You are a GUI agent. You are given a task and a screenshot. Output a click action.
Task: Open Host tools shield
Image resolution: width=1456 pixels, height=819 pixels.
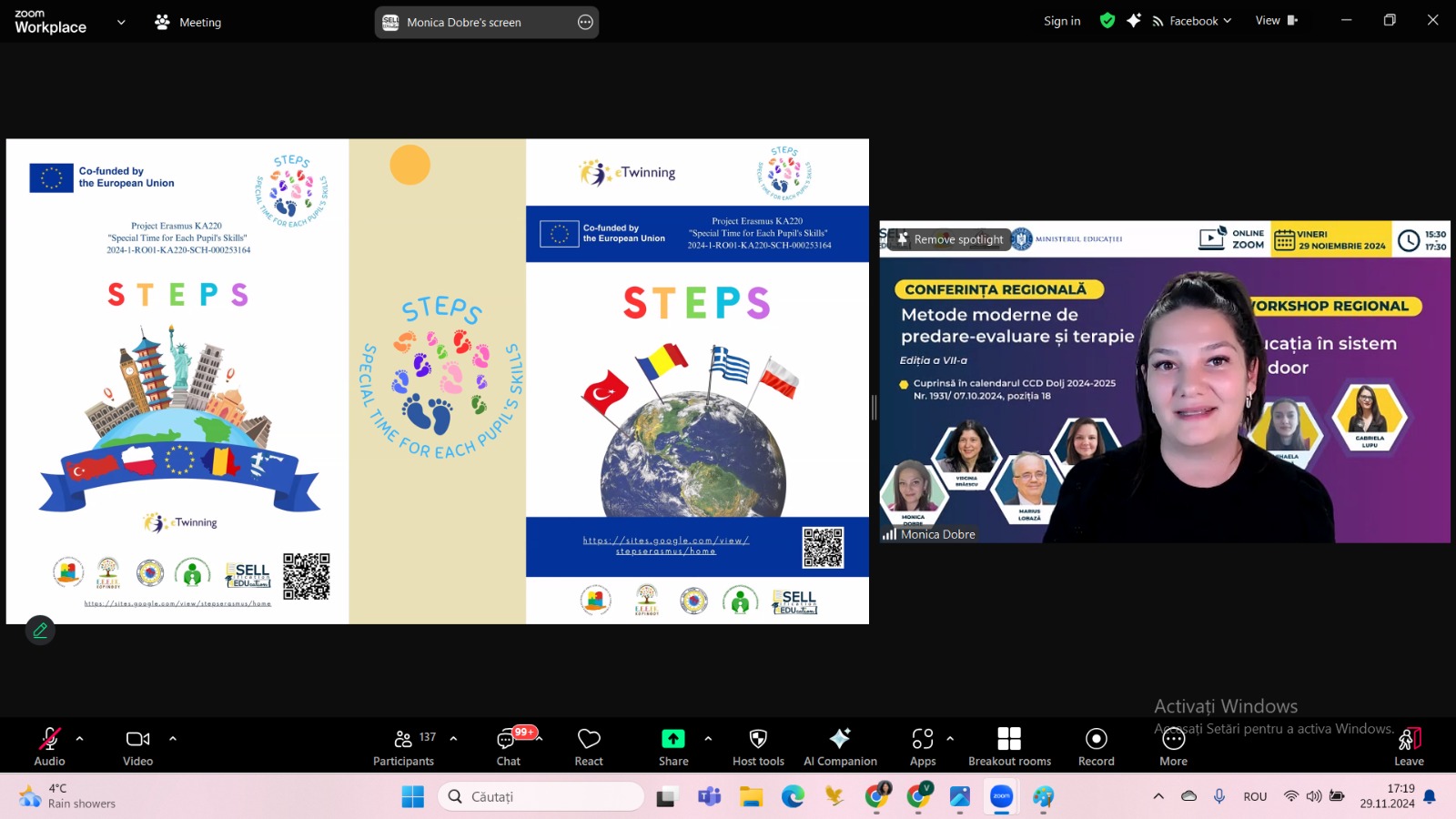(x=758, y=745)
